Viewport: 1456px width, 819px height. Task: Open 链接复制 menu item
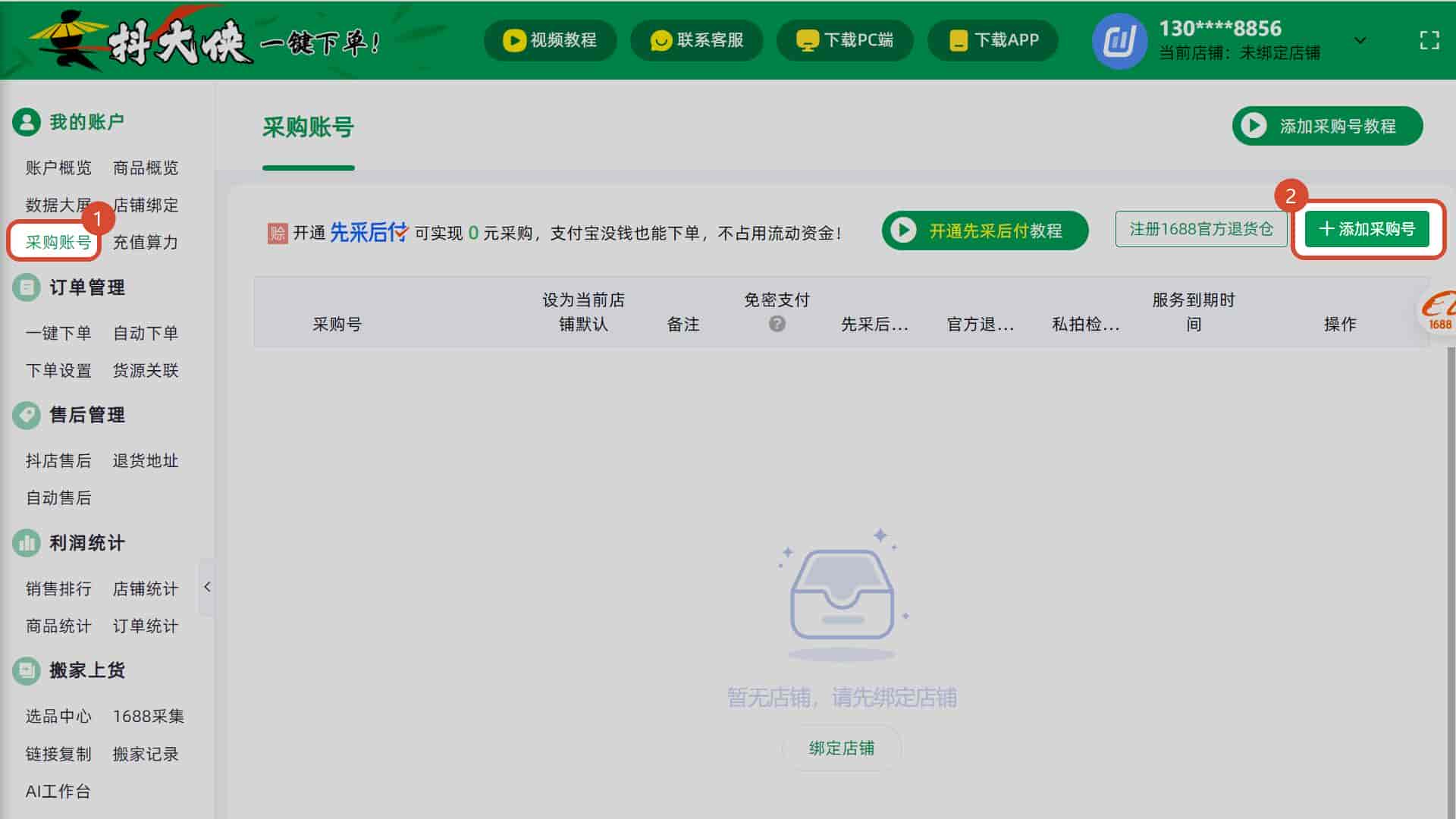[x=58, y=754]
